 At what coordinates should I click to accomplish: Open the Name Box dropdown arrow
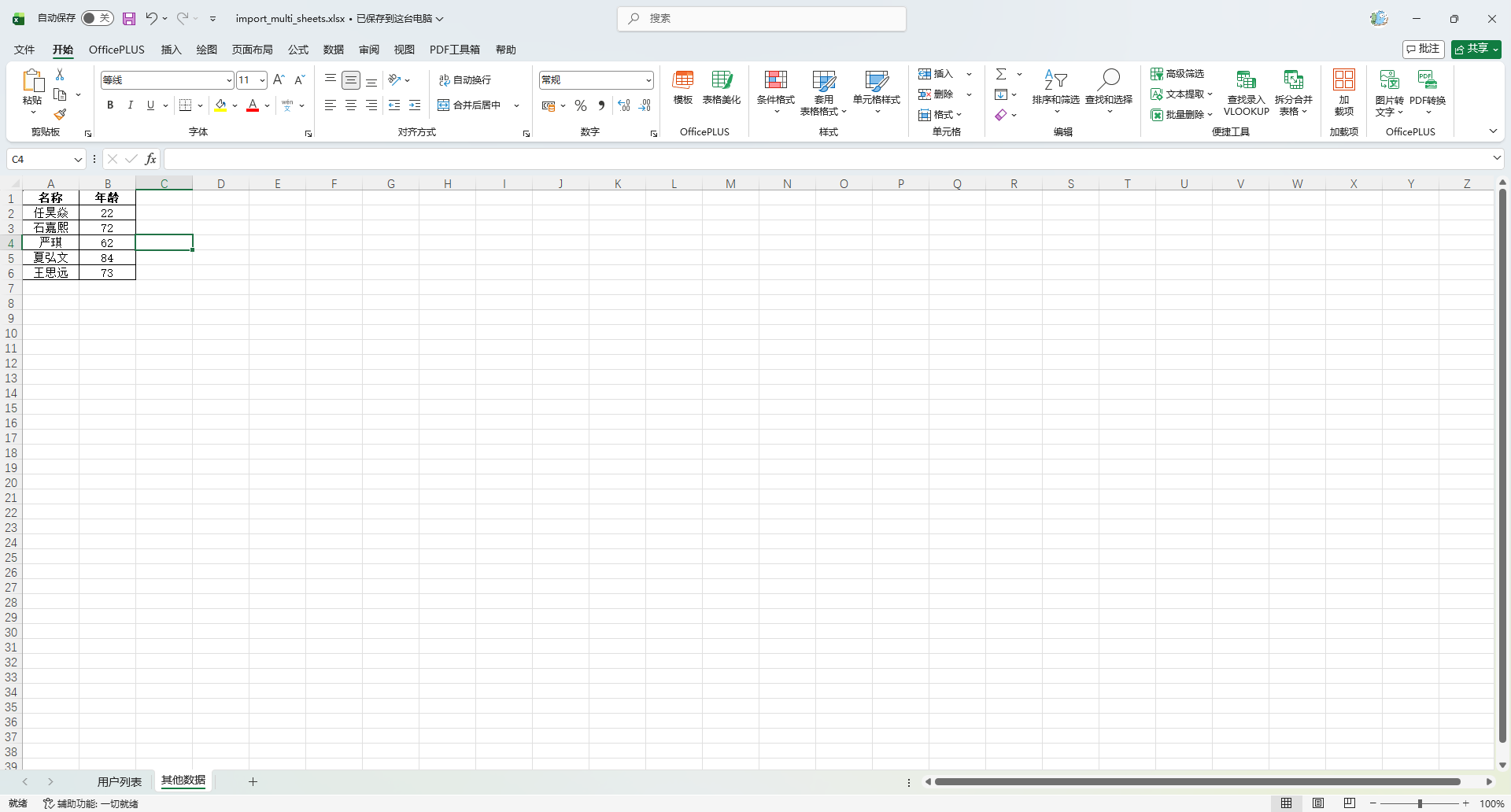(78, 160)
